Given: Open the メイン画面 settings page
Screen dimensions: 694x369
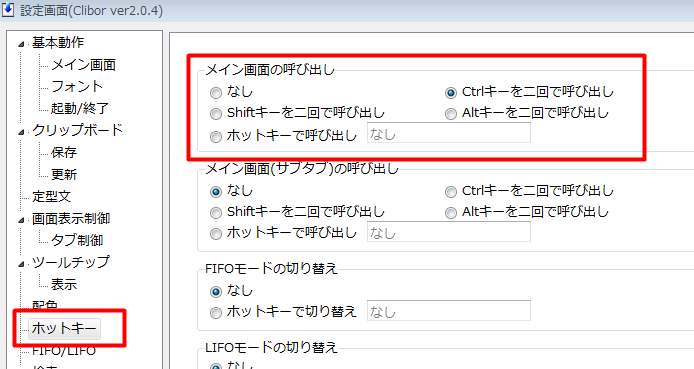Looking at the screenshot, I should pyautogui.click(x=83, y=65).
